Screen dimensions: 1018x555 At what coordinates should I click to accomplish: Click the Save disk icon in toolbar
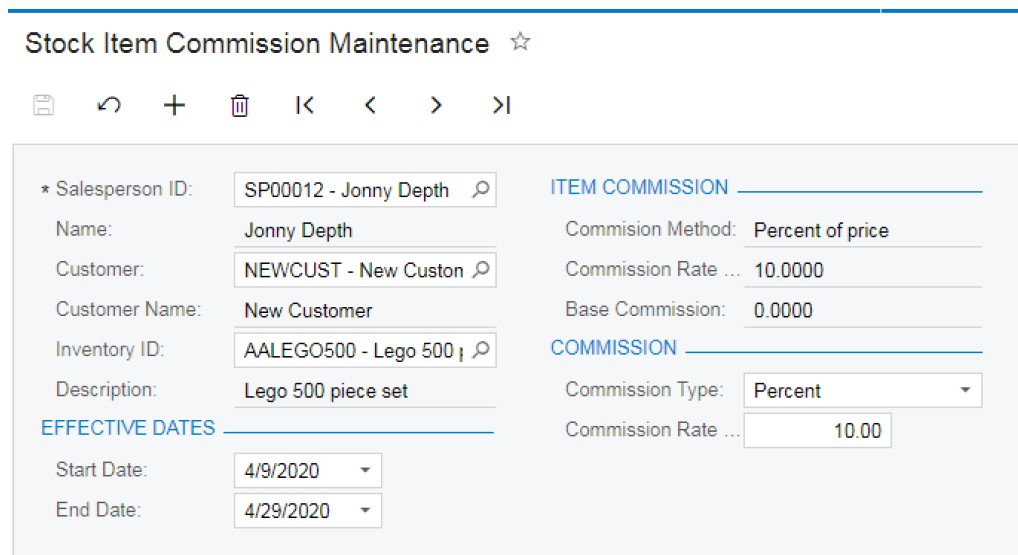[x=43, y=105]
